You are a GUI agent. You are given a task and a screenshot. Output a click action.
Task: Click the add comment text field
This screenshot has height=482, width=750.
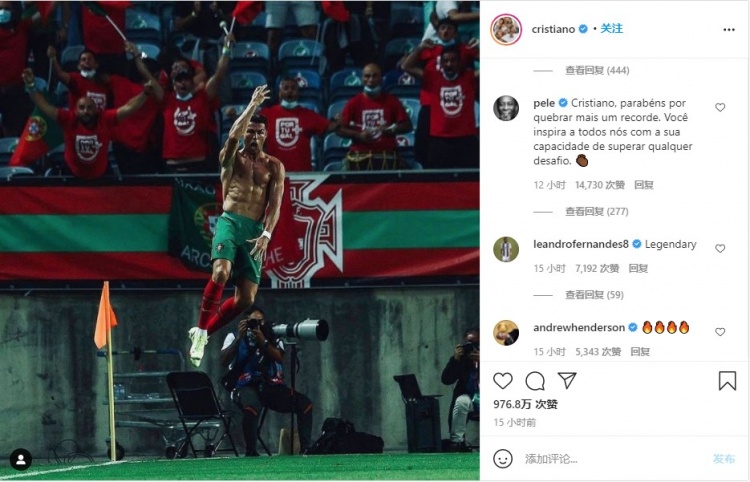600,458
